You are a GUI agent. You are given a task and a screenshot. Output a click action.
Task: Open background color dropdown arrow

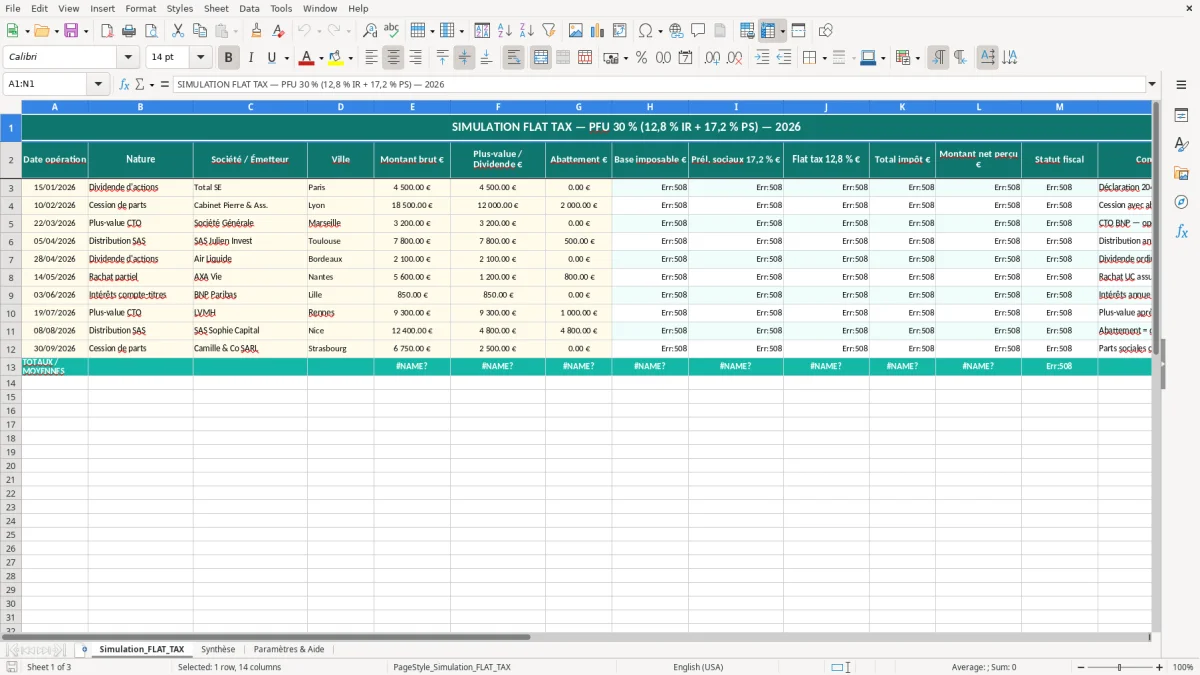tap(351, 58)
